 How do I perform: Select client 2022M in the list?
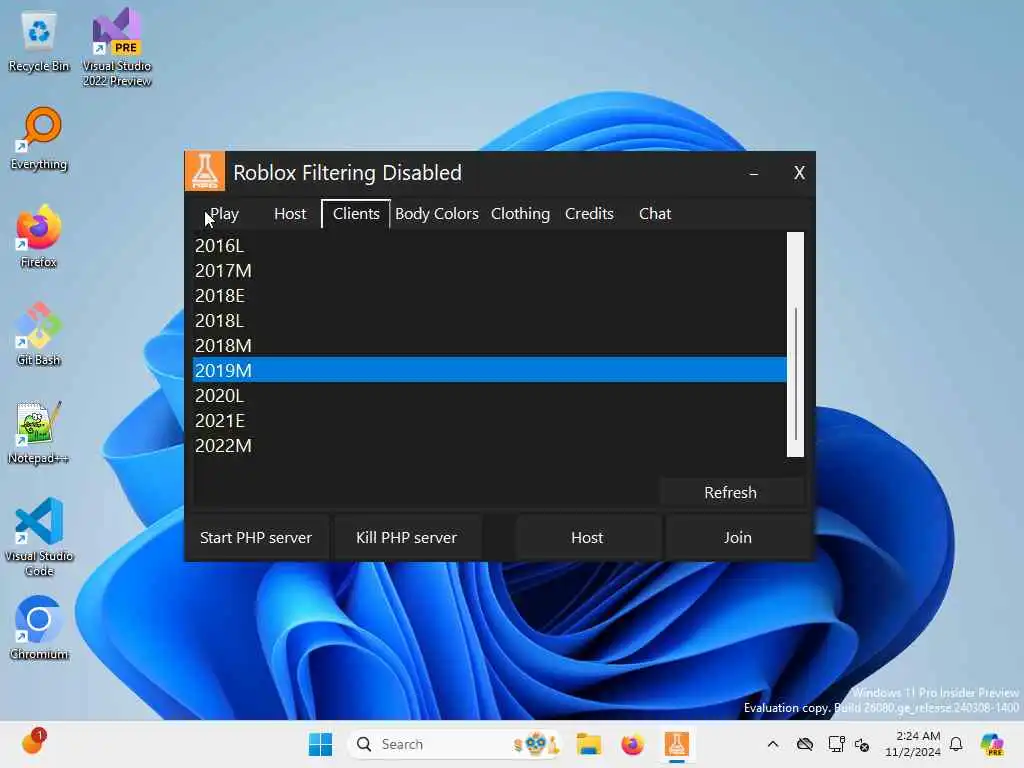click(x=489, y=445)
